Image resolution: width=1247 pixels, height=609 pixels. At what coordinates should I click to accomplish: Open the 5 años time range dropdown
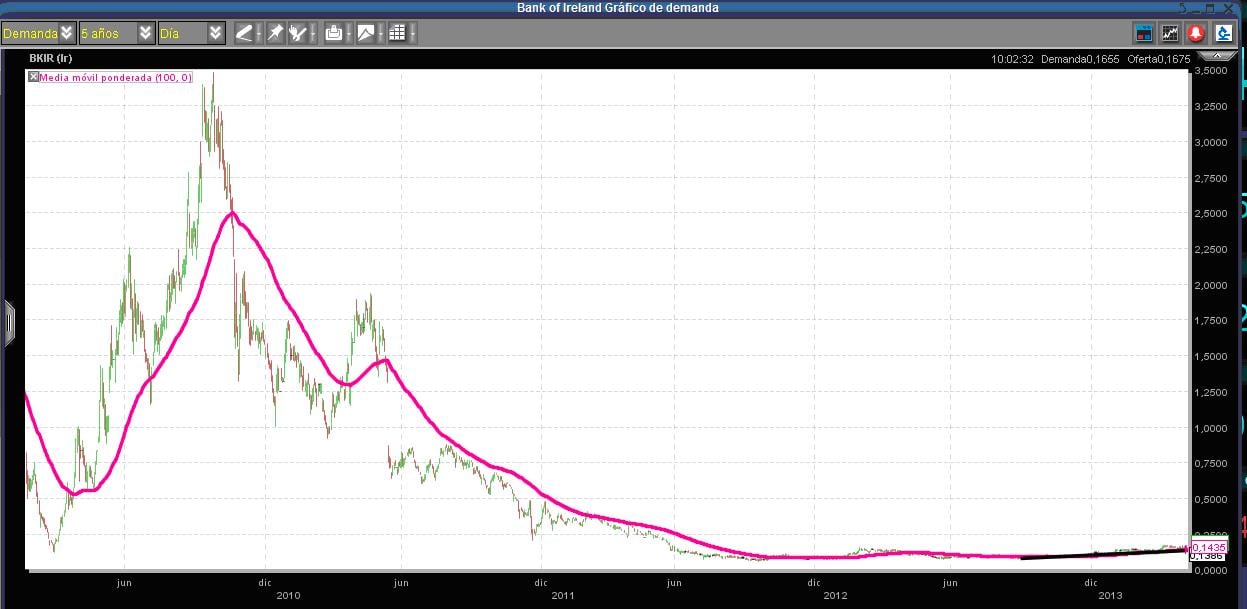click(116, 33)
